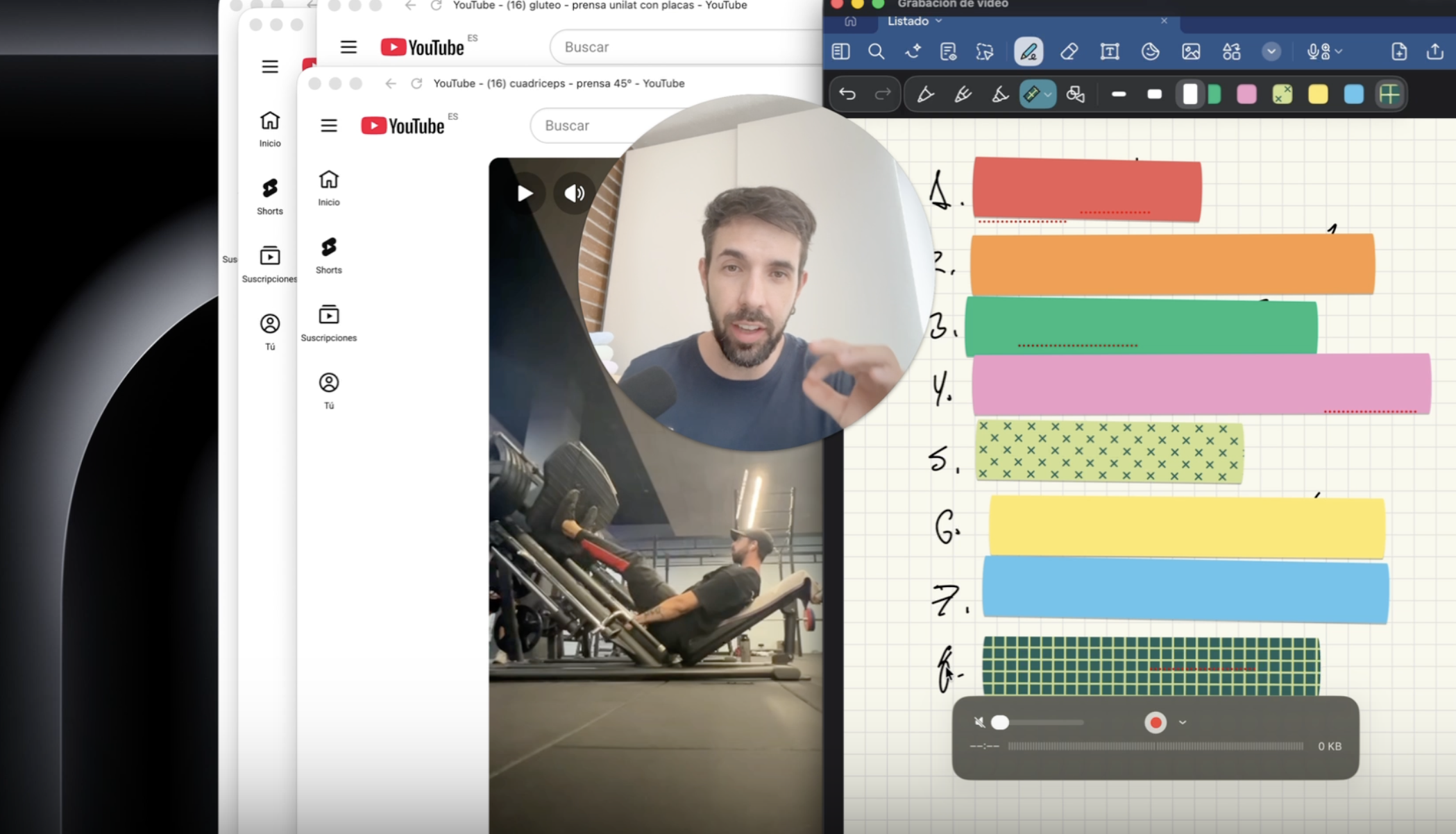Toggle the notes sidebar panel
Image resolution: width=1456 pixels, height=834 pixels.
pos(840,51)
